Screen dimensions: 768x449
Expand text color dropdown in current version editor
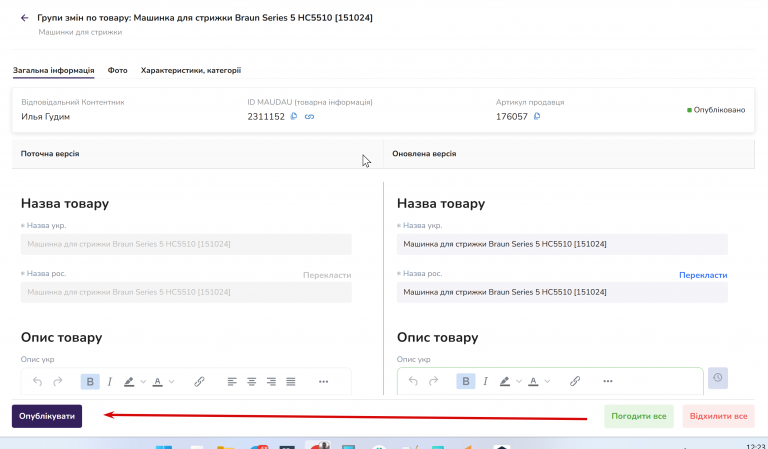tap(171, 381)
